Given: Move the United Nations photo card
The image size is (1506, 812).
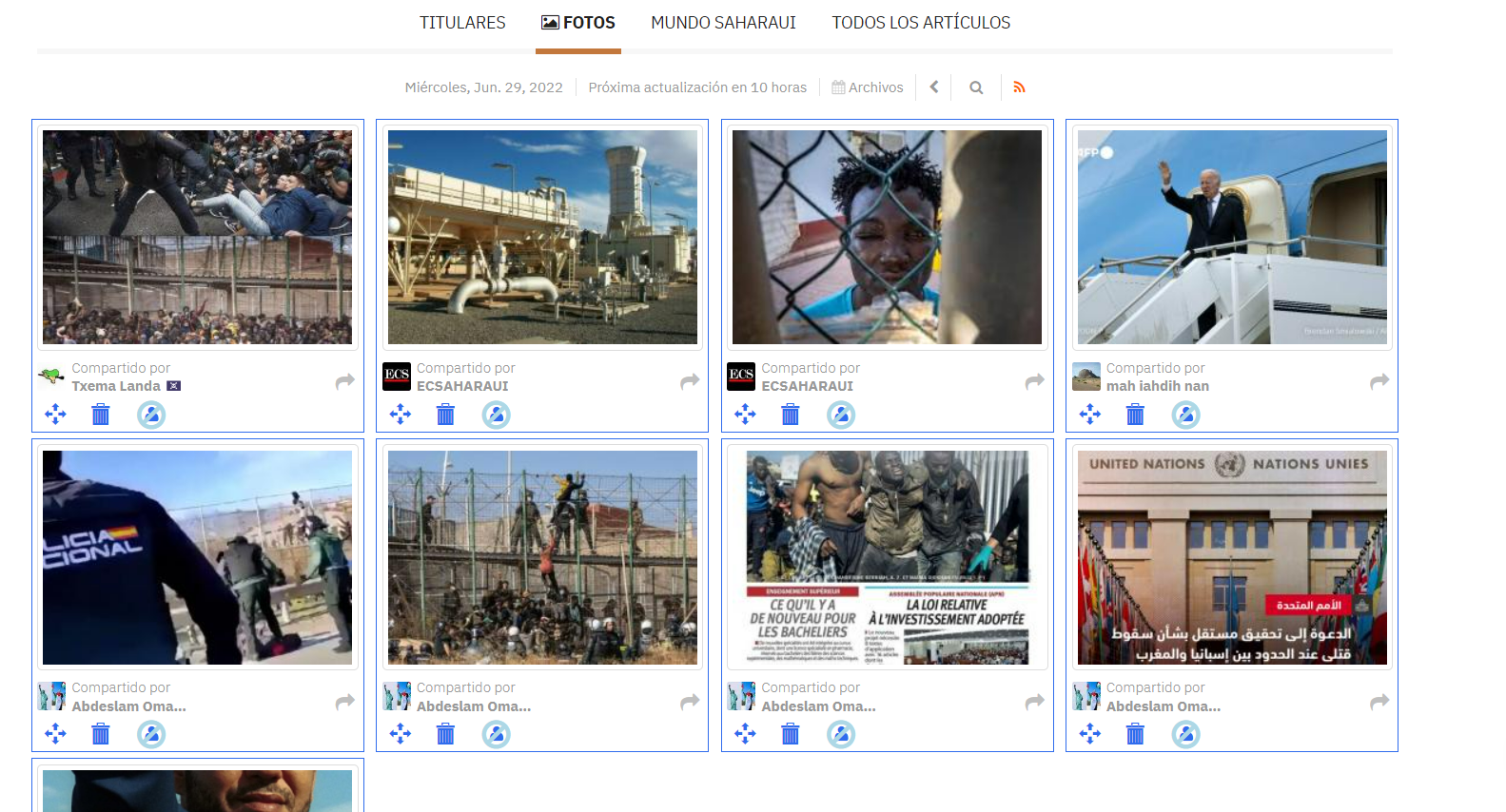Looking at the screenshot, I should (1090, 733).
